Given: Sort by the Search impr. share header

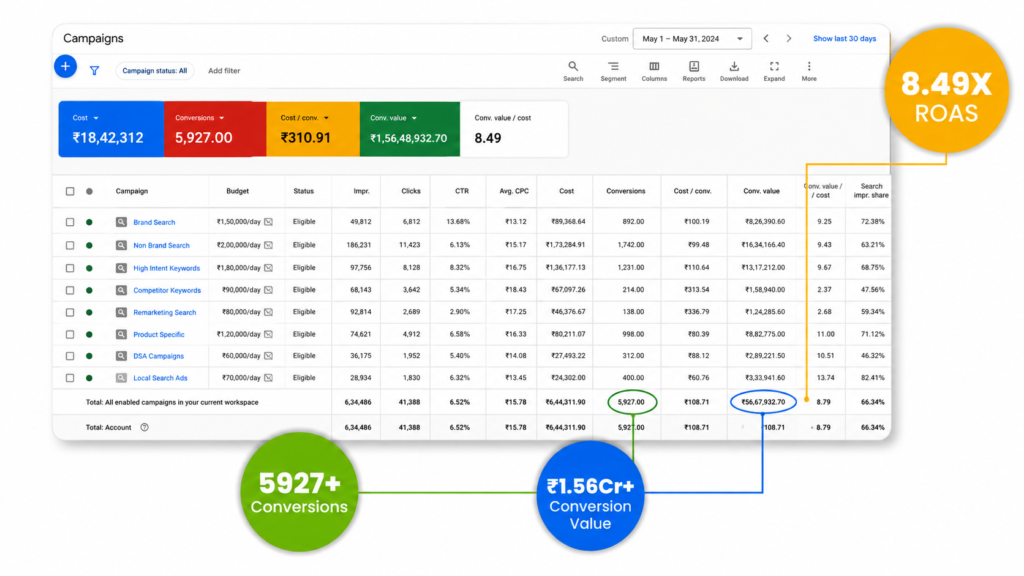Looking at the screenshot, I should coord(871,191).
